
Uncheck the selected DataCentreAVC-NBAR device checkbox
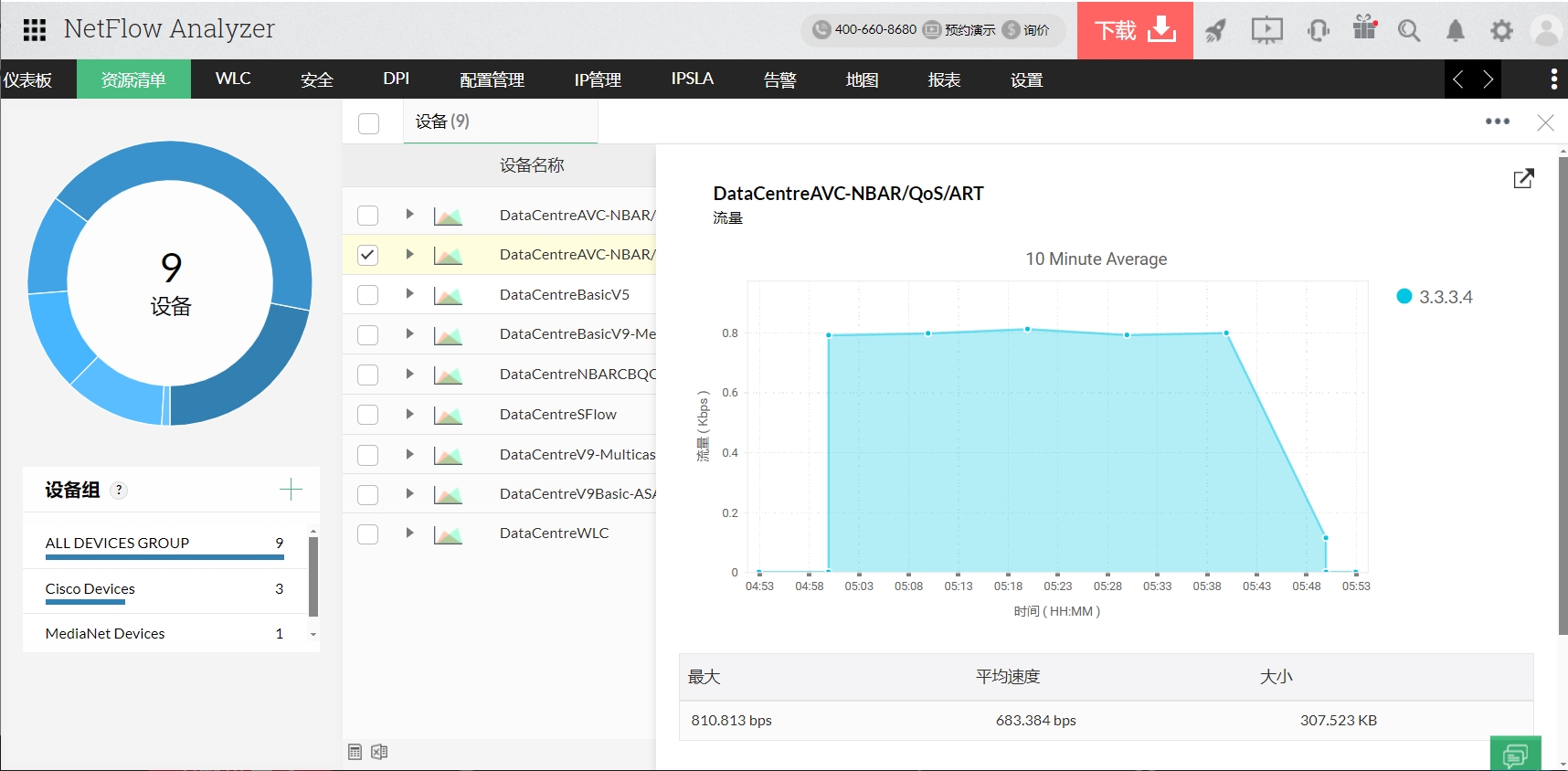pyautogui.click(x=368, y=255)
